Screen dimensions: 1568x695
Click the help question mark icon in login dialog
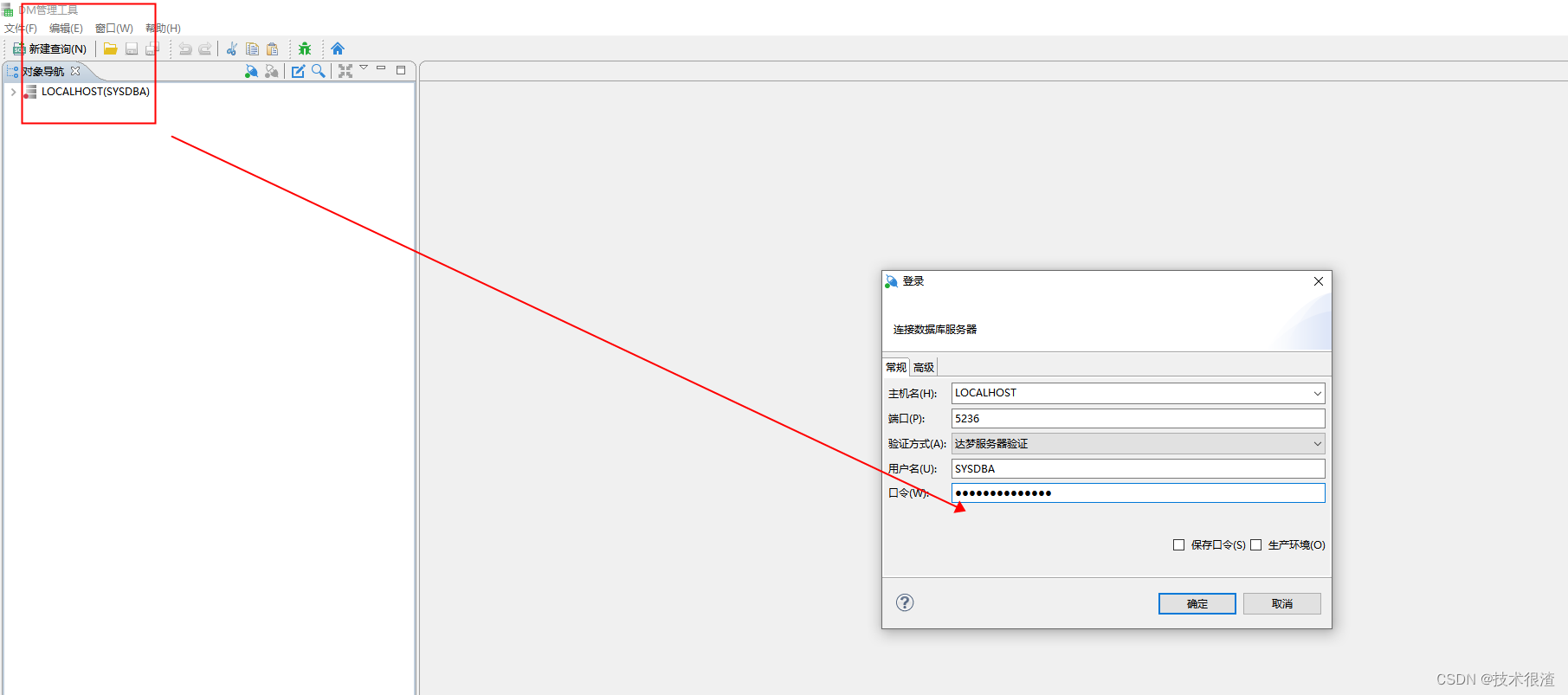tap(905, 602)
